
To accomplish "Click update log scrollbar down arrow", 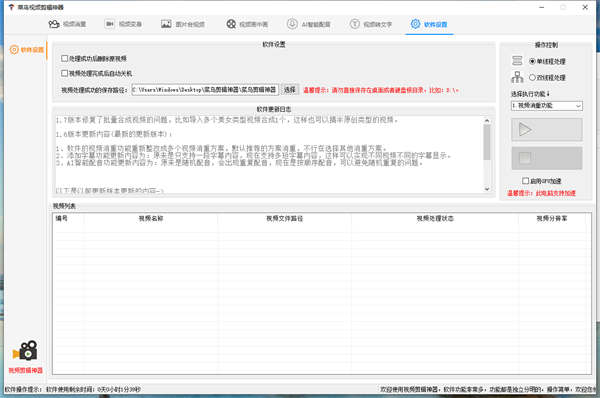I will (x=487, y=189).
